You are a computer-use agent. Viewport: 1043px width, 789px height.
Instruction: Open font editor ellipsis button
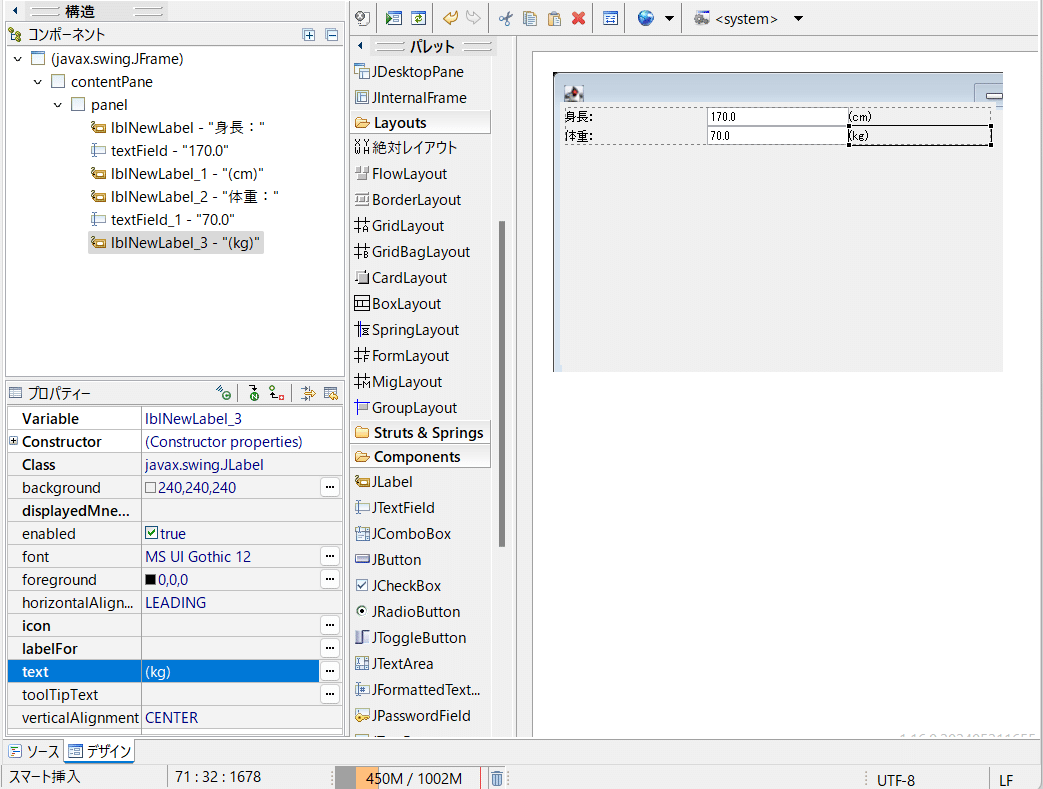pyautogui.click(x=330, y=556)
